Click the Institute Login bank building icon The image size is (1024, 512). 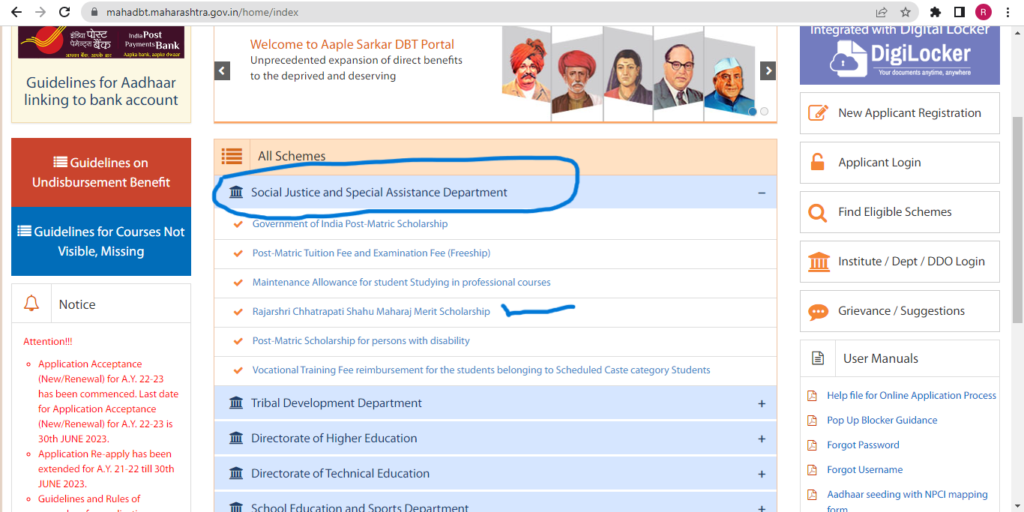coord(818,262)
